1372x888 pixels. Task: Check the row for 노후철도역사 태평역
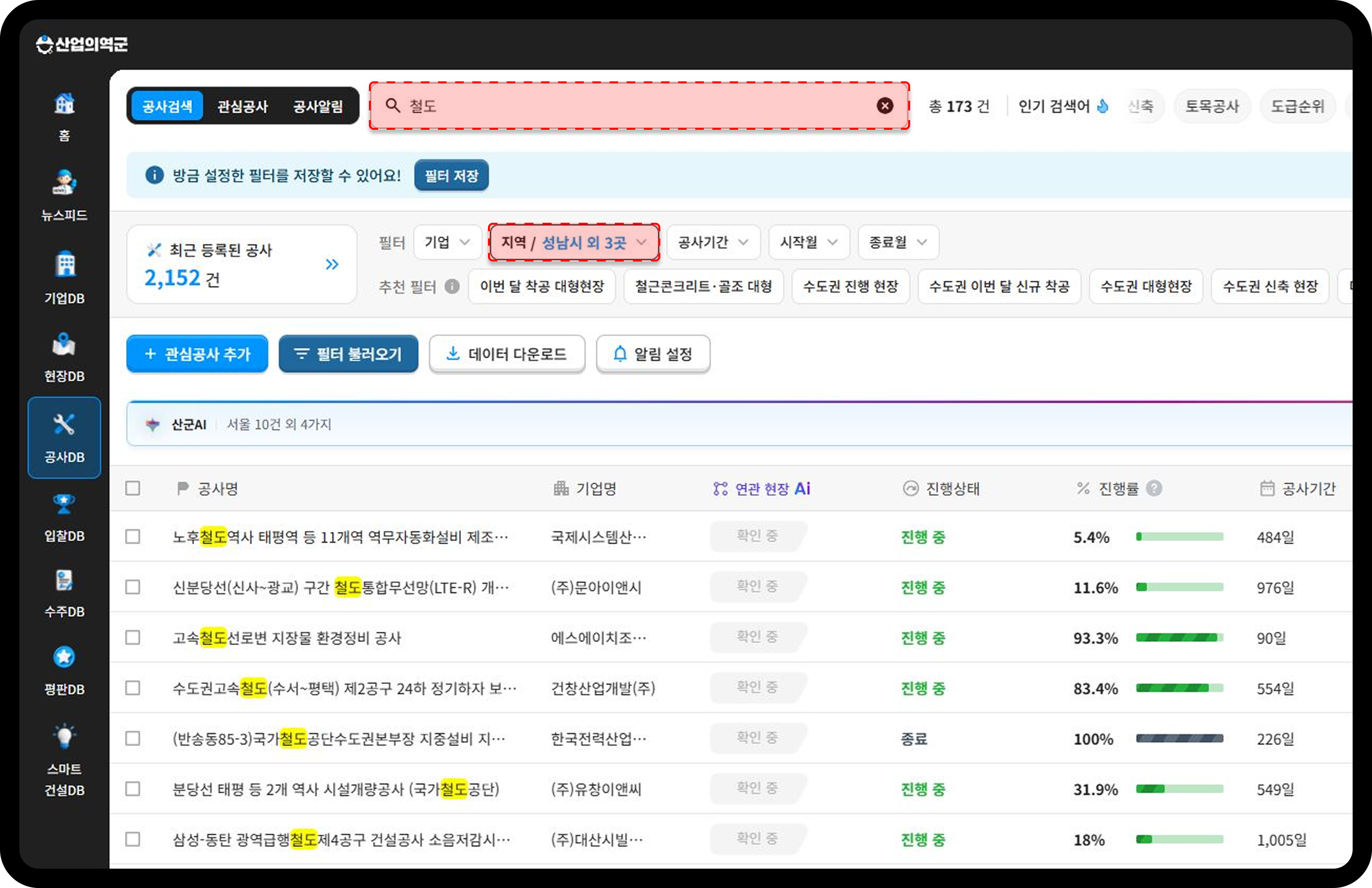(x=133, y=537)
